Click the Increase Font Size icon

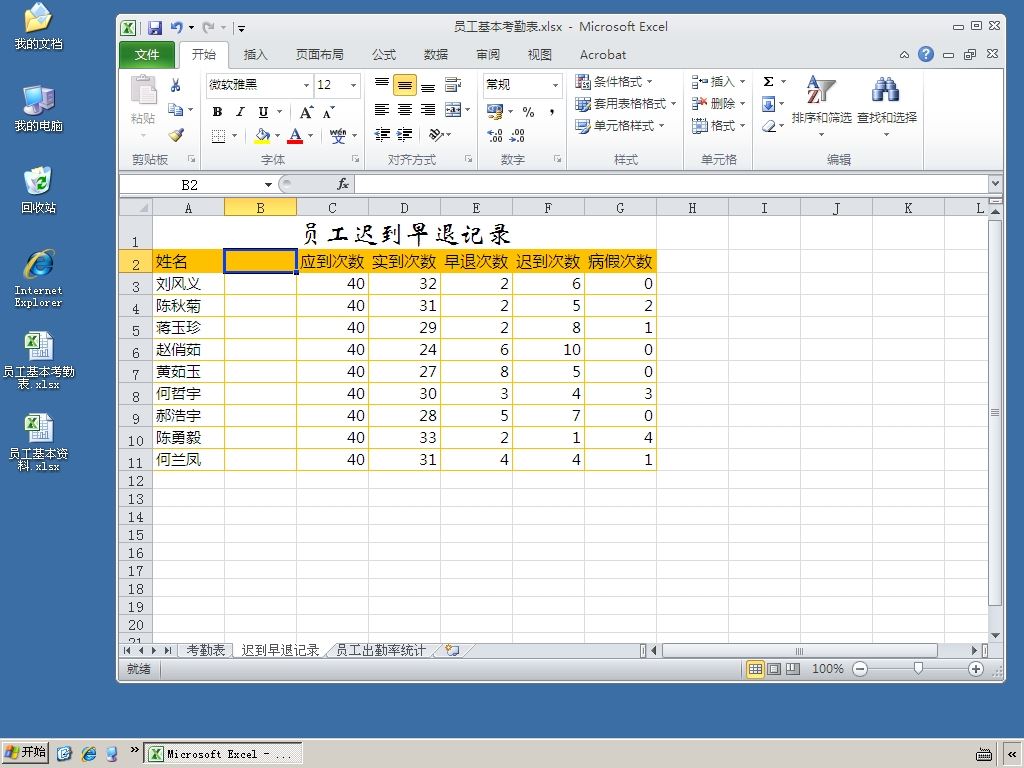(x=306, y=112)
